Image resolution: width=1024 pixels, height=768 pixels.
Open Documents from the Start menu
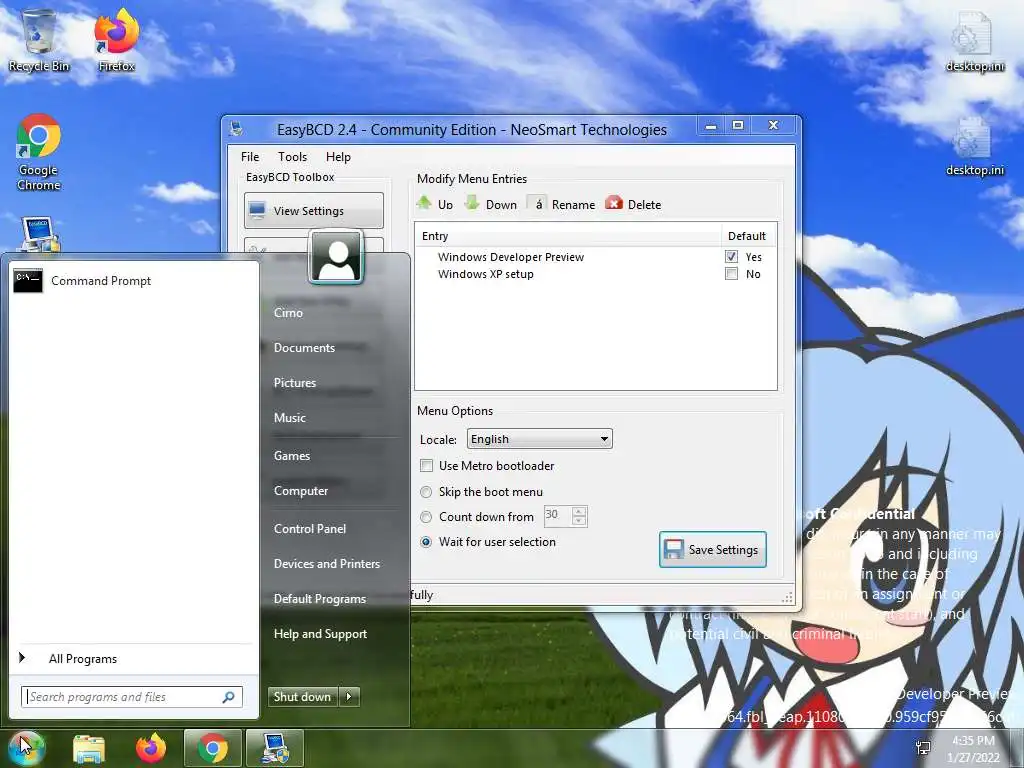(x=304, y=348)
